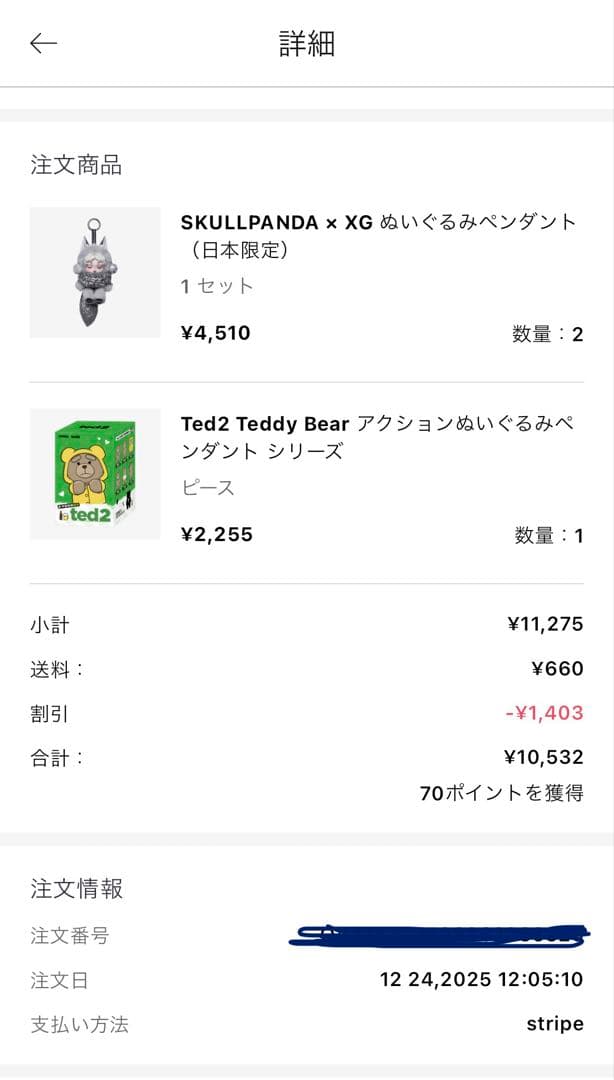Click the Ted2 price ¥2,255
The width and height of the screenshot is (614, 1080).
[x=216, y=534]
